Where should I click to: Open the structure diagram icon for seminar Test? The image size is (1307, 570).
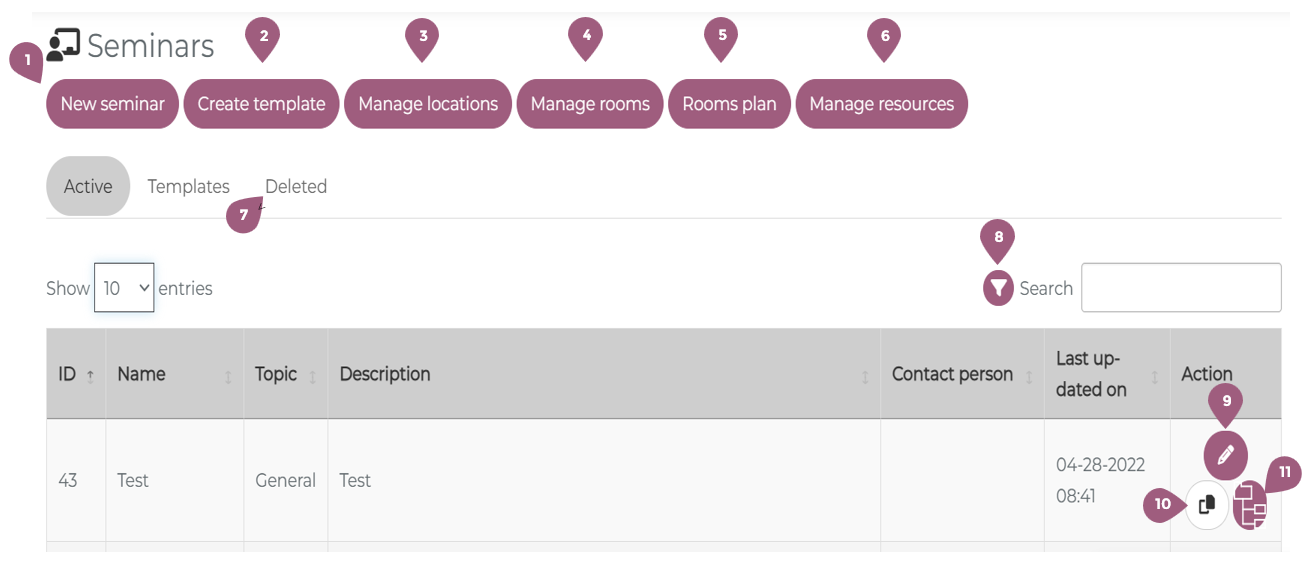pos(1250,505)
